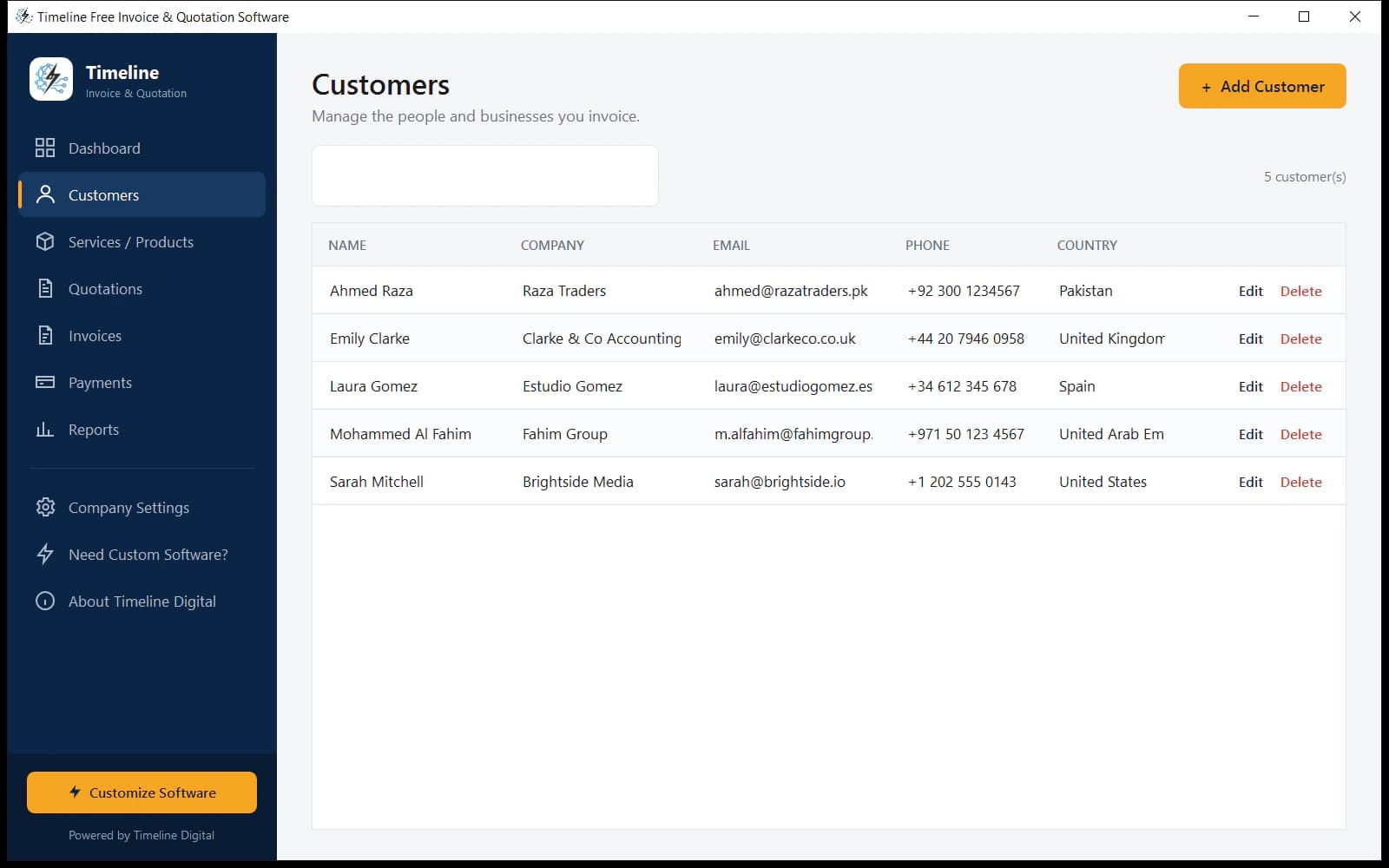Click the PHONE column header
The image size is (1389, 868).
tap(927, 245)
